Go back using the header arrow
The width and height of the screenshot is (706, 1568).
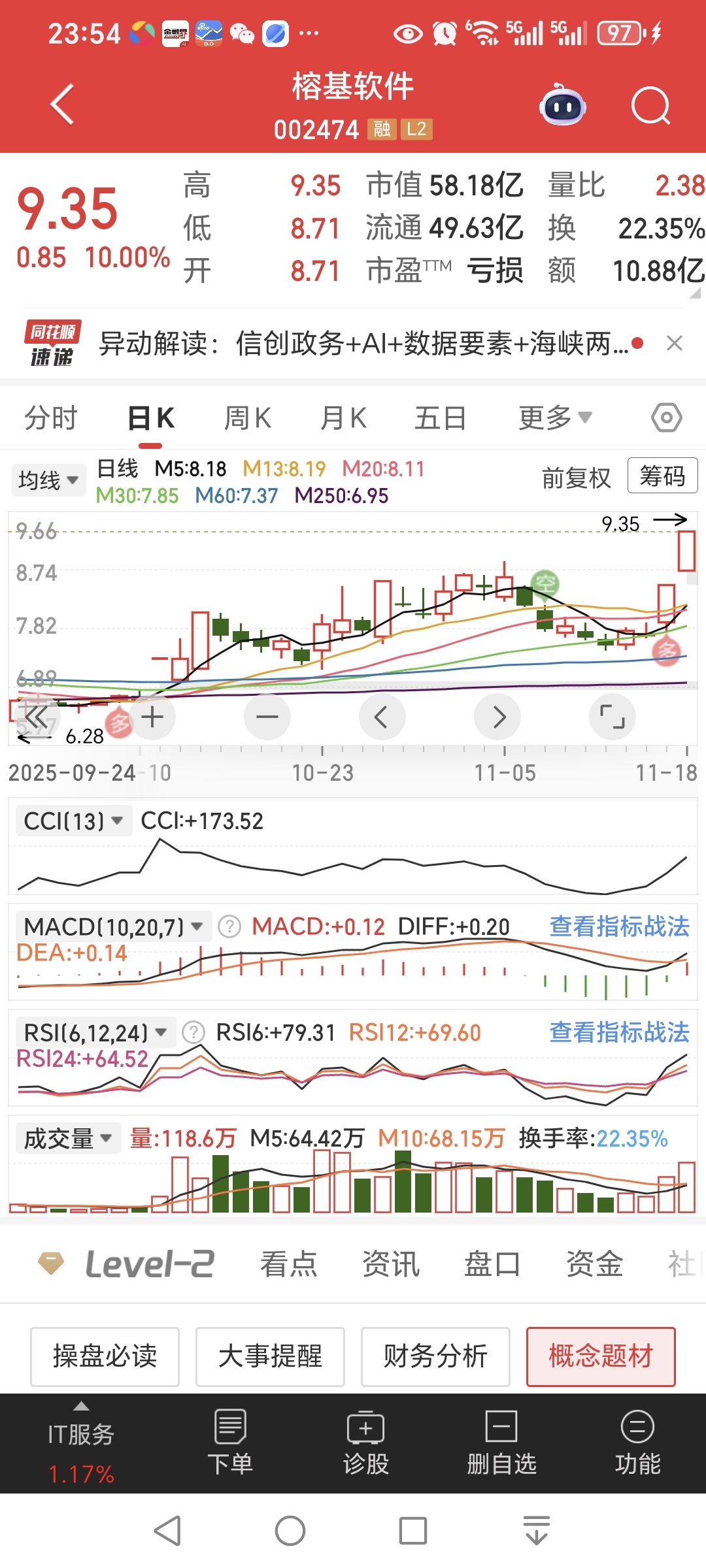click(x=62, y=105)
